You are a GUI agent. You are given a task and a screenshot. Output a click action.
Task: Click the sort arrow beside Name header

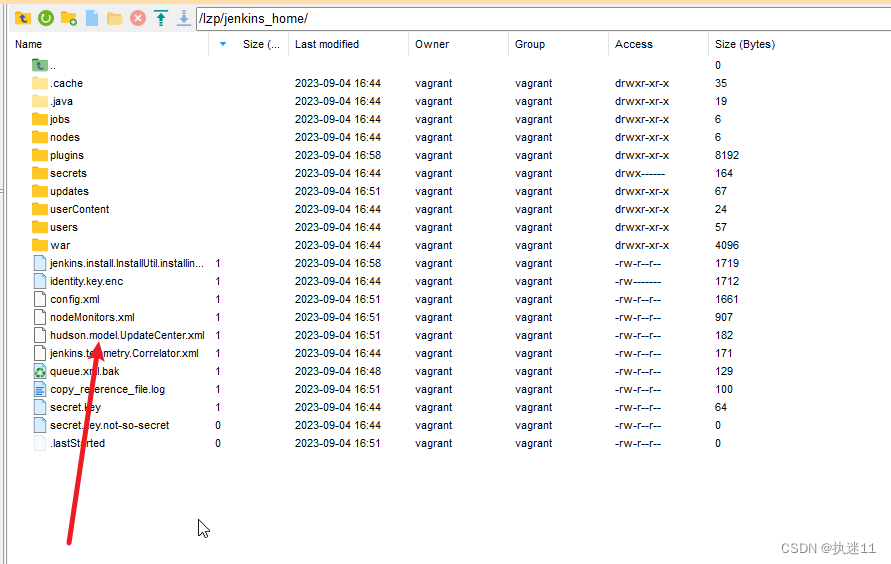click(223, 44)
